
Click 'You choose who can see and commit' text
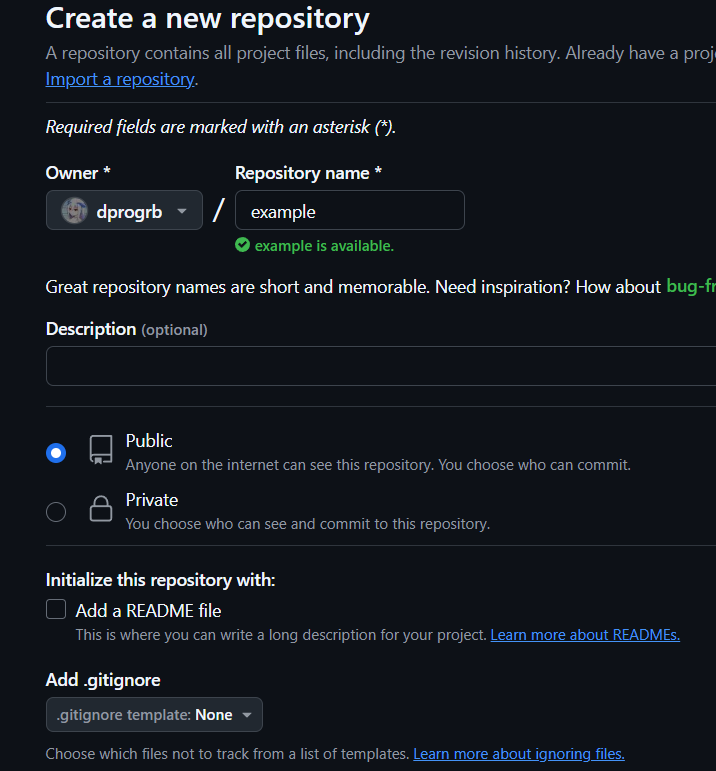point(308,524)
